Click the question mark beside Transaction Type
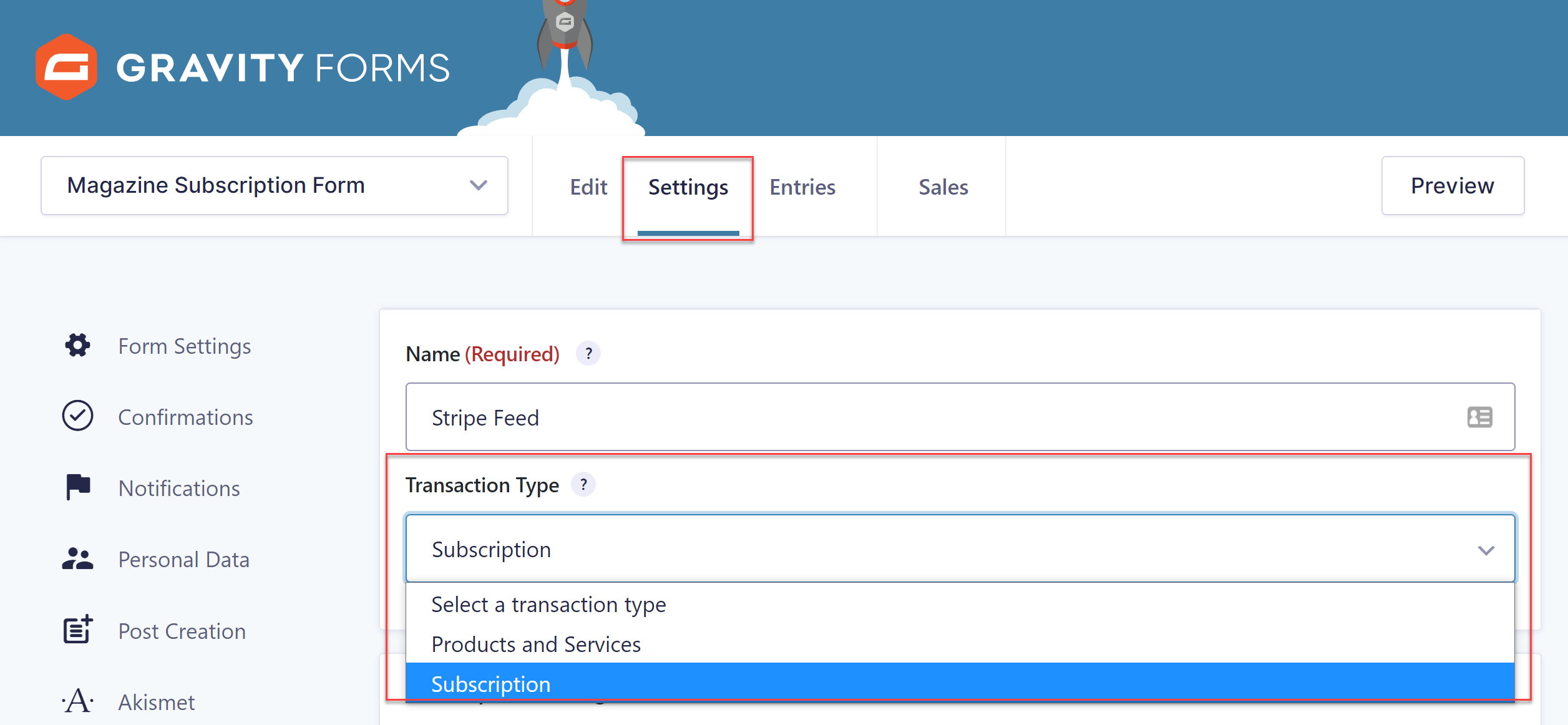 (583, 484)
